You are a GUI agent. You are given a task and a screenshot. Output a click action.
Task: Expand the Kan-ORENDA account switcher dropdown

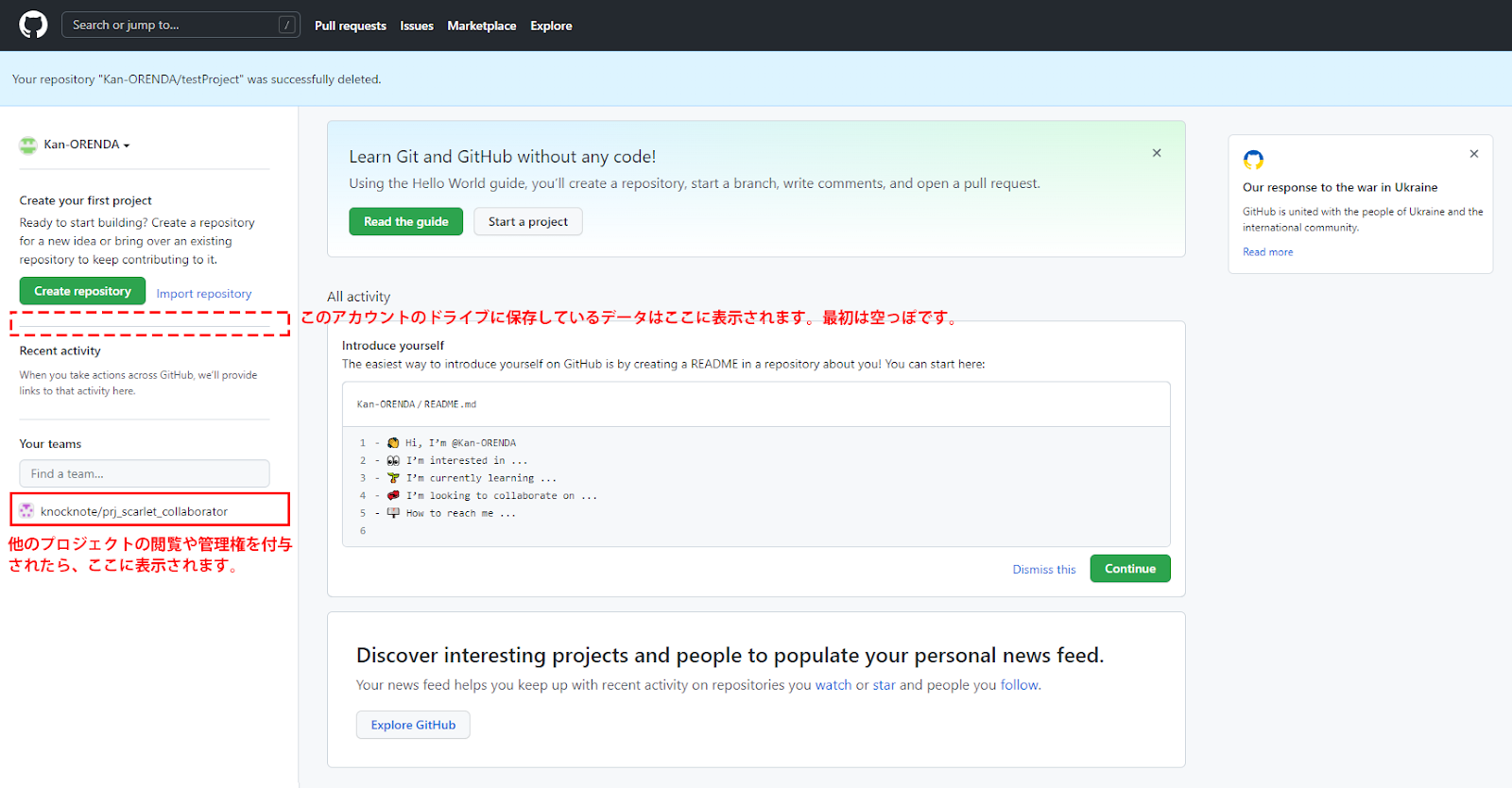pos(87,145)
